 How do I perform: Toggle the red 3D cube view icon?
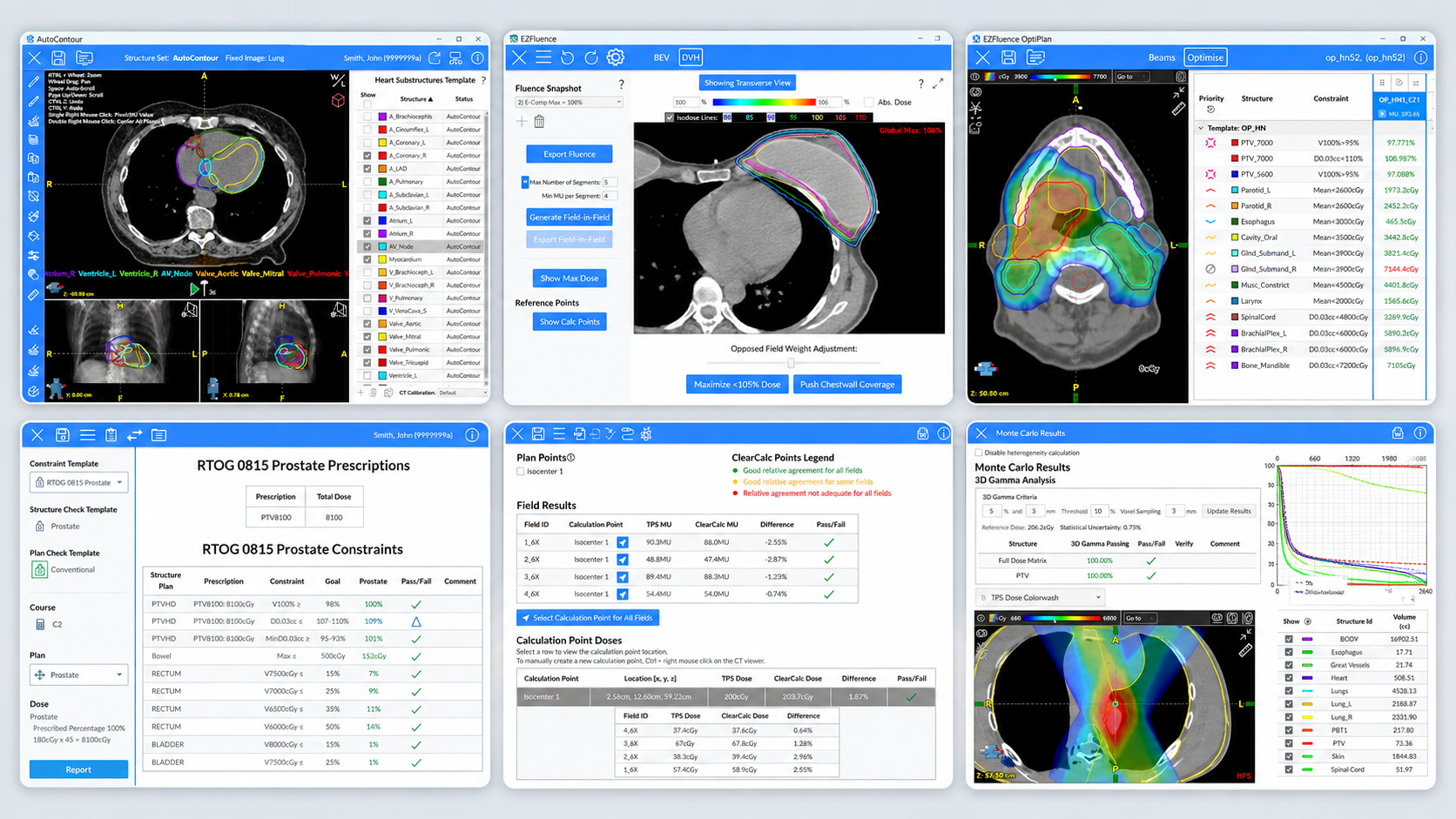(338, 100)
